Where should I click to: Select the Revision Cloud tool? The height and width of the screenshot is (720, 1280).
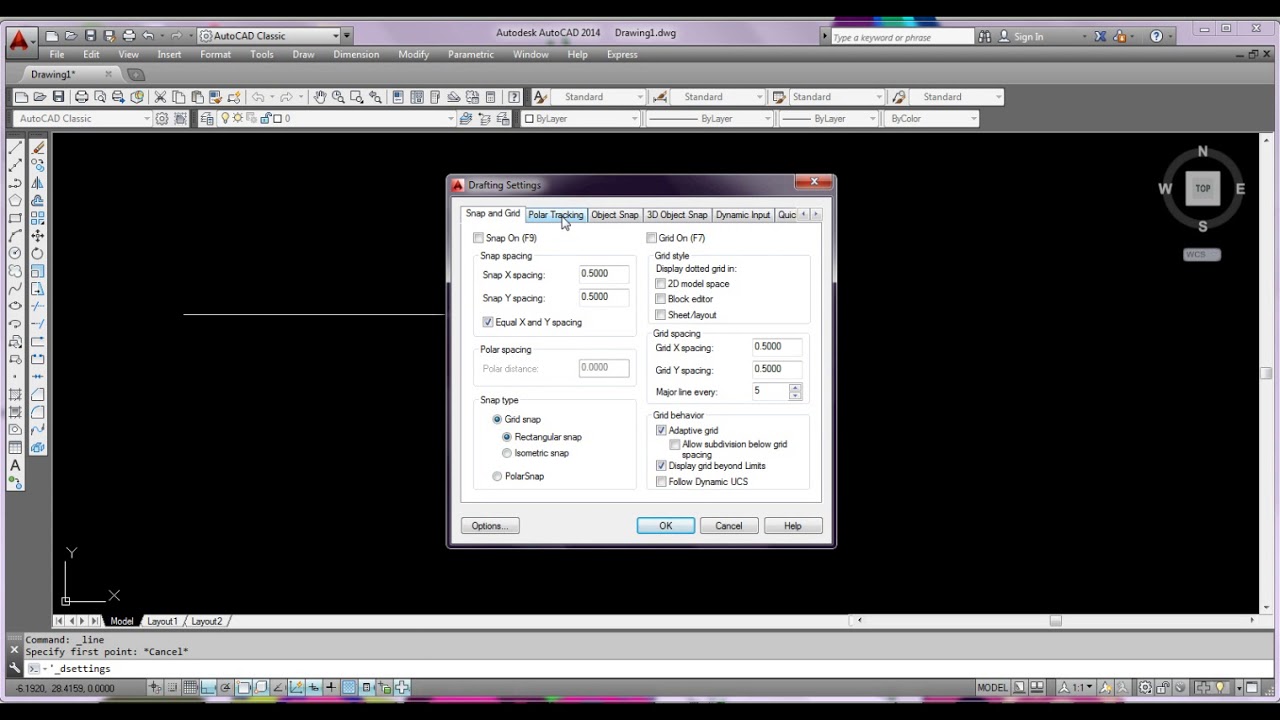tap(15, 271)
